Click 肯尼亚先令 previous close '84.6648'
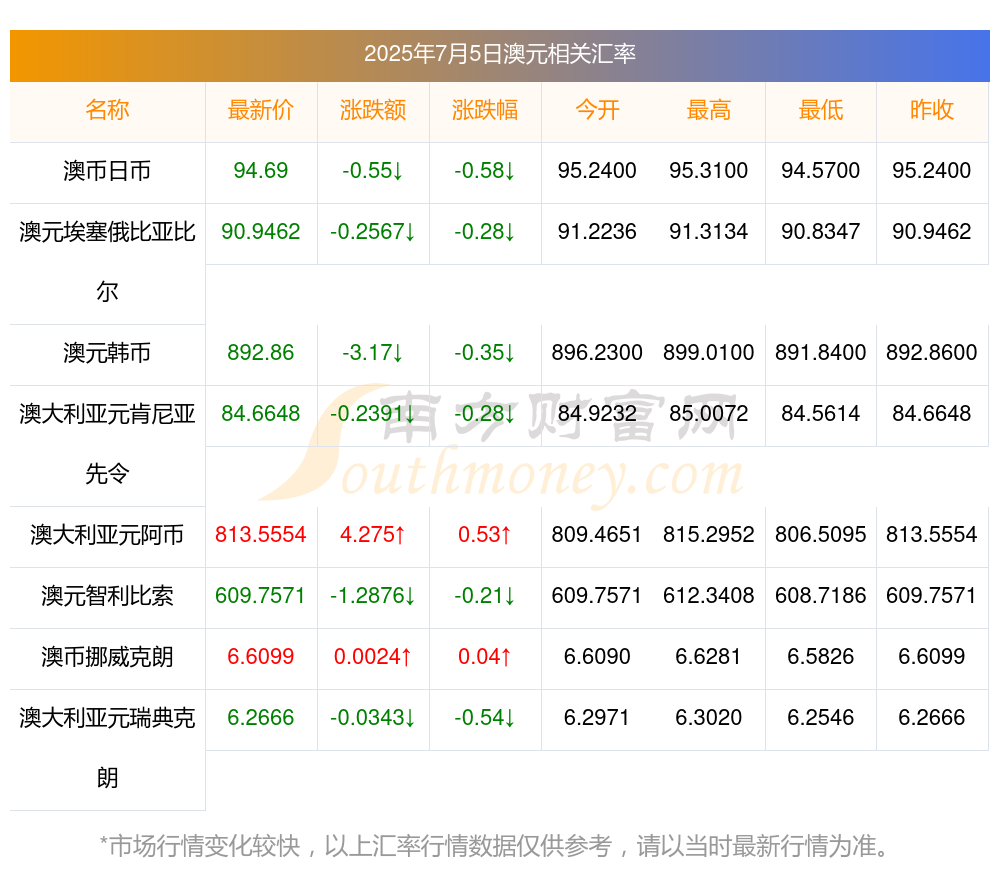The height and width of the screenshot is (877, 1000). coord(932,414)
